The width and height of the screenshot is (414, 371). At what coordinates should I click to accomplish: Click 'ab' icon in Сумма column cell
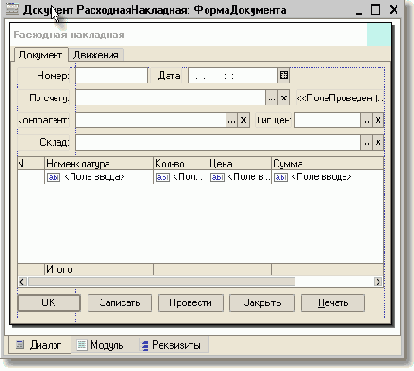pos(281,177)
